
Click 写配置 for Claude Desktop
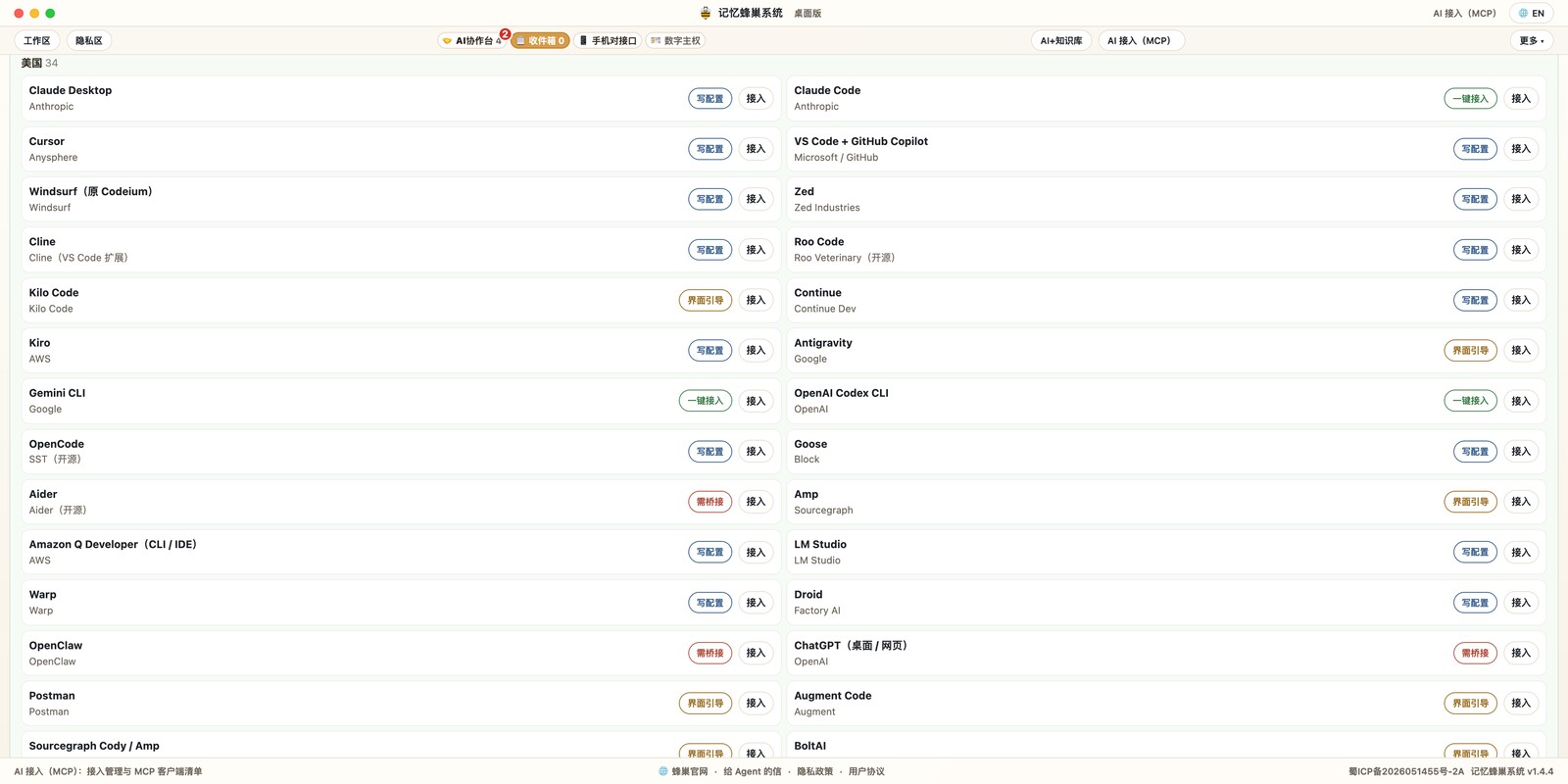pyautogui.click(x=710, y=99)
